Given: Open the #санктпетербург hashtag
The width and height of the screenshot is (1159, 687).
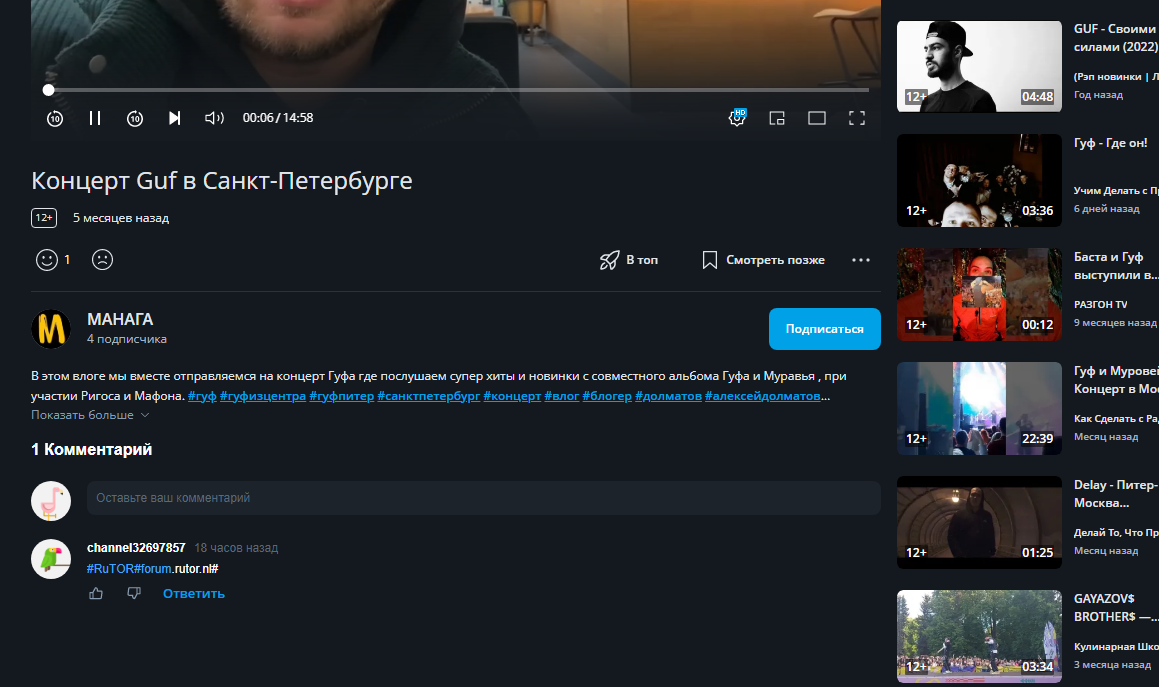Looking at the screenshot, I should 429,396.
